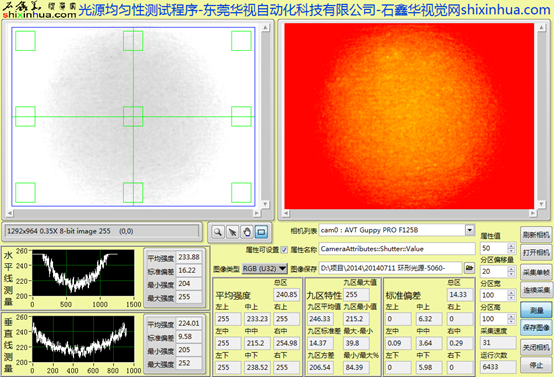Select the arrow pointer tool
The width and height of the screenshot is (554, 377).
click(x=232, y=232)
